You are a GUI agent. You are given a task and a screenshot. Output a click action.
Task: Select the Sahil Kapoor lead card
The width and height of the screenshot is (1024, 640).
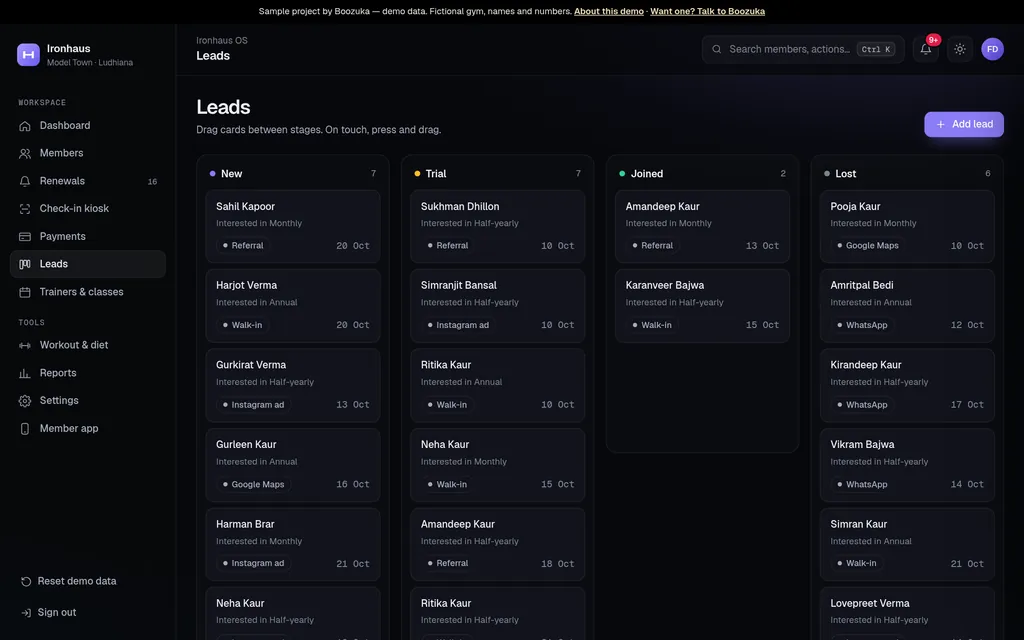293,226
